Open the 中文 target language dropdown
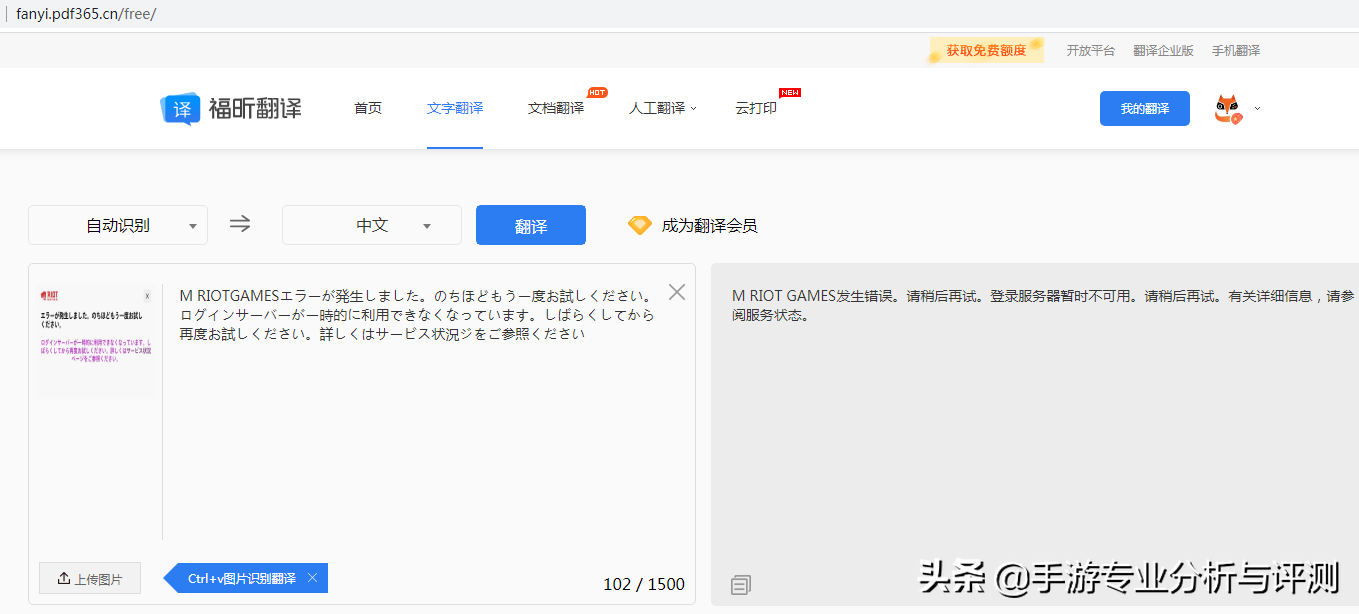This screenshot has height=614, width=1359. coord(372,225)
